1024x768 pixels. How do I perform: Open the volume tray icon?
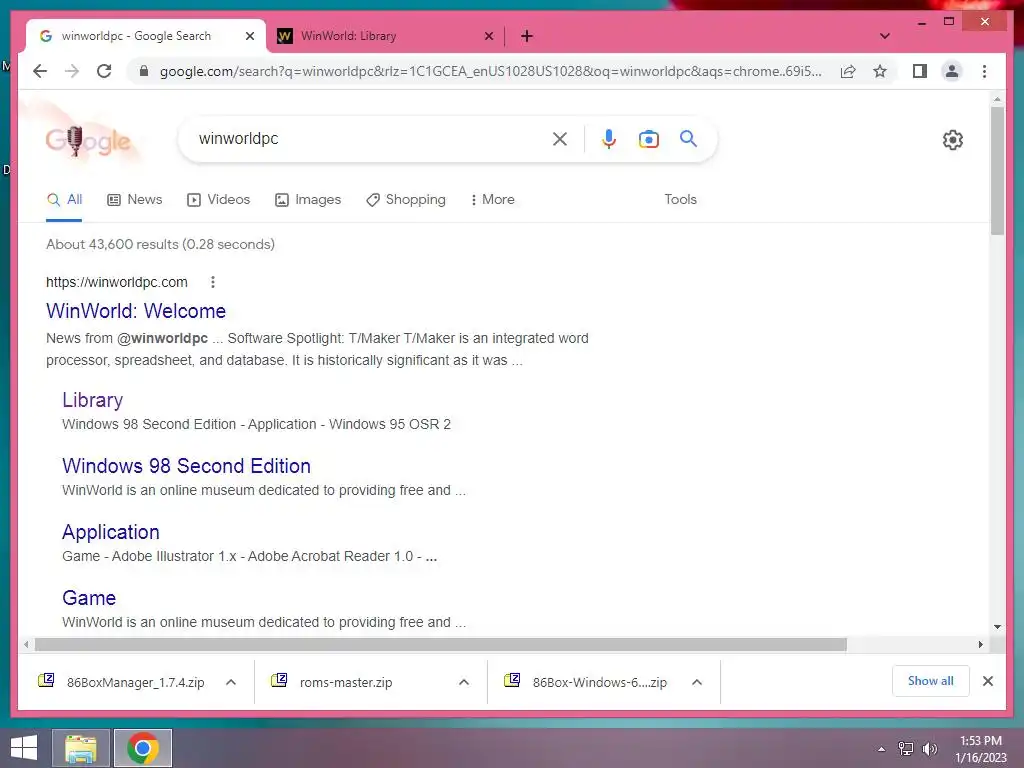tap(929, 749)
